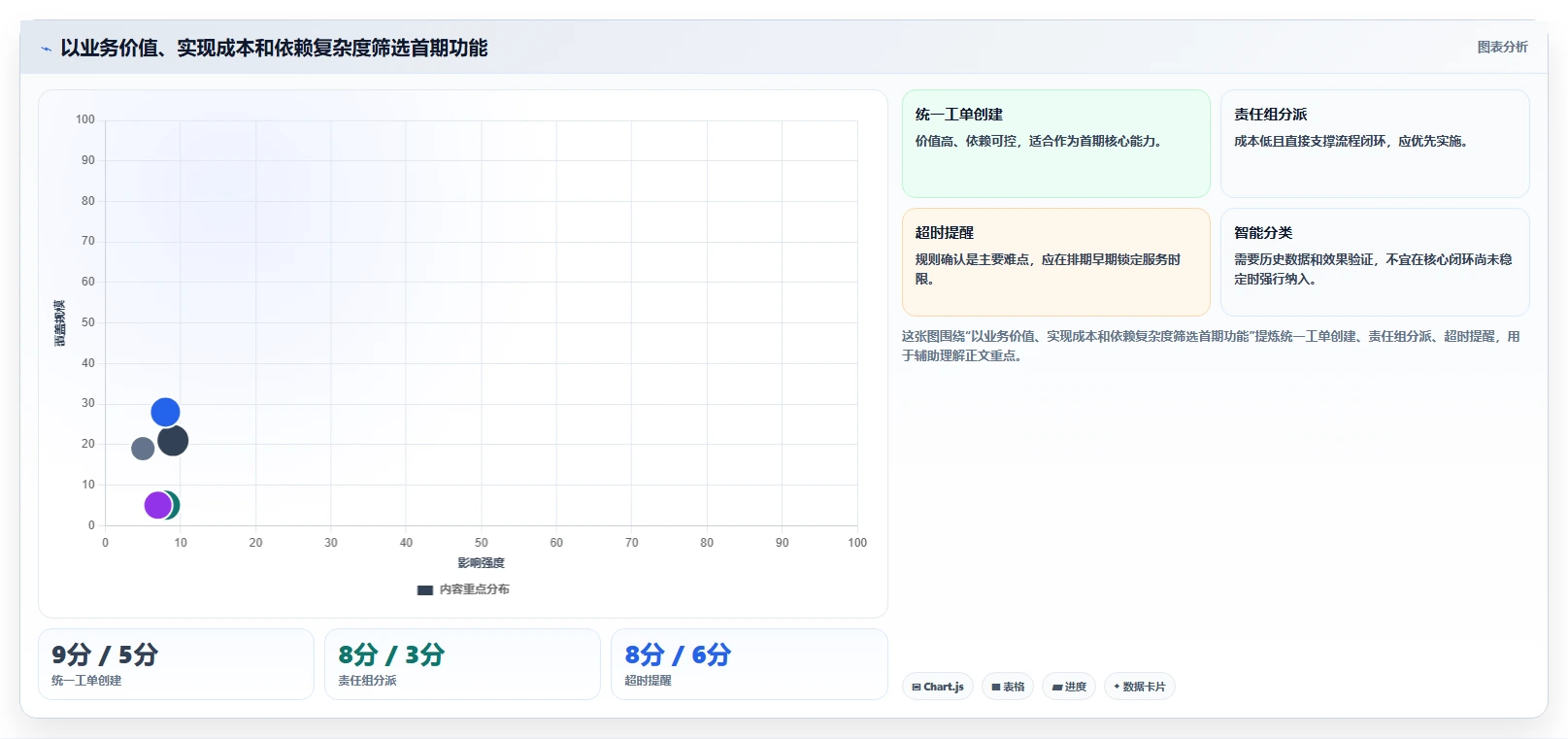Viewport: 1568px width, 739px height.
Task: Click the y-axis tick label 100
Action: click(x=85, y=119)
